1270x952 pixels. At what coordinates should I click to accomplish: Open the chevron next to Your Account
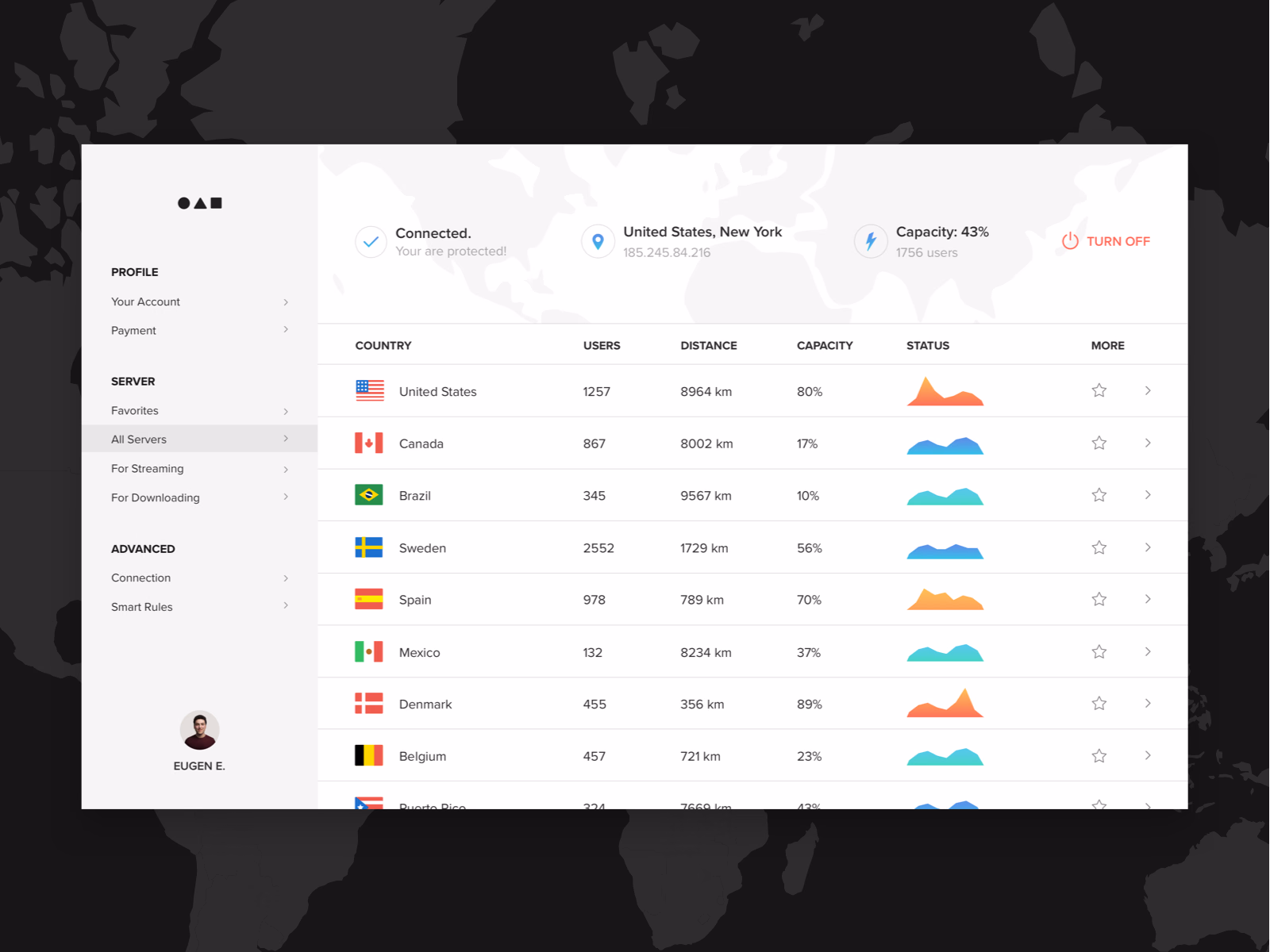pyautogui.click(x=286, y=302)
